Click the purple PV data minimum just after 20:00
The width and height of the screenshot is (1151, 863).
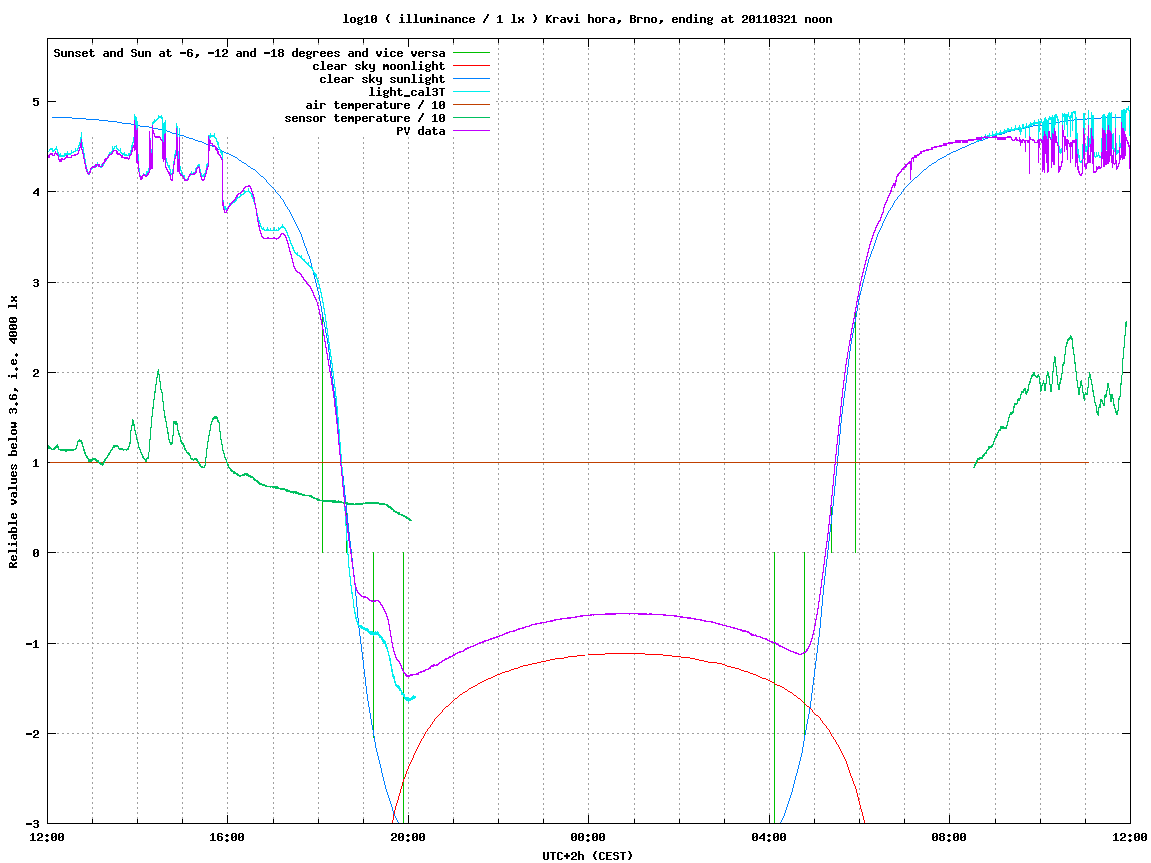pyautogui.click(x=407, y=675)
